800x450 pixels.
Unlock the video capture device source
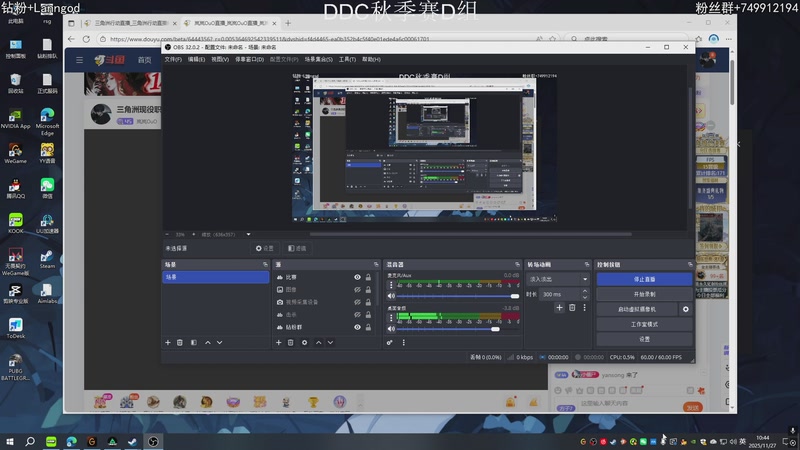[368, 302]
